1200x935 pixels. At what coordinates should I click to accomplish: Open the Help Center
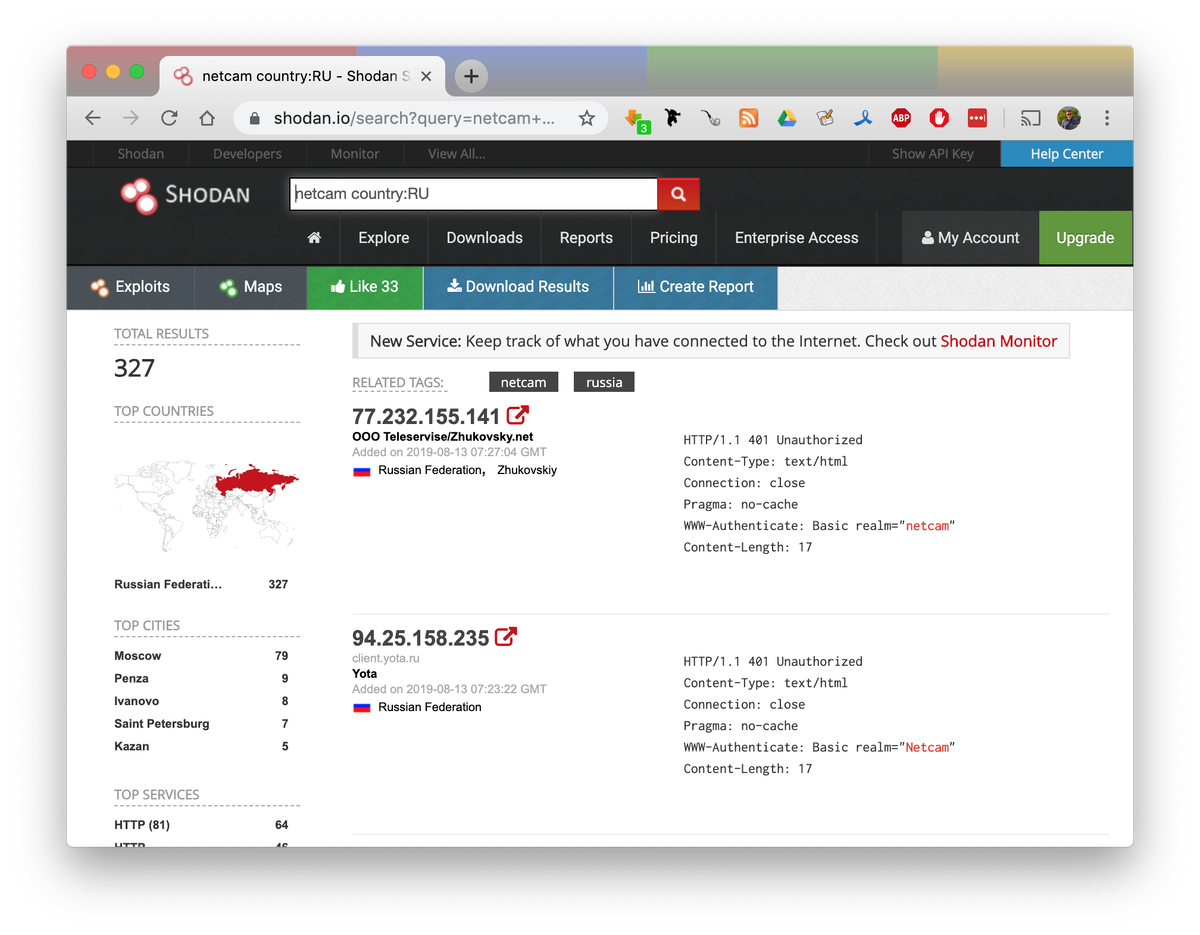coord(1067,153)
